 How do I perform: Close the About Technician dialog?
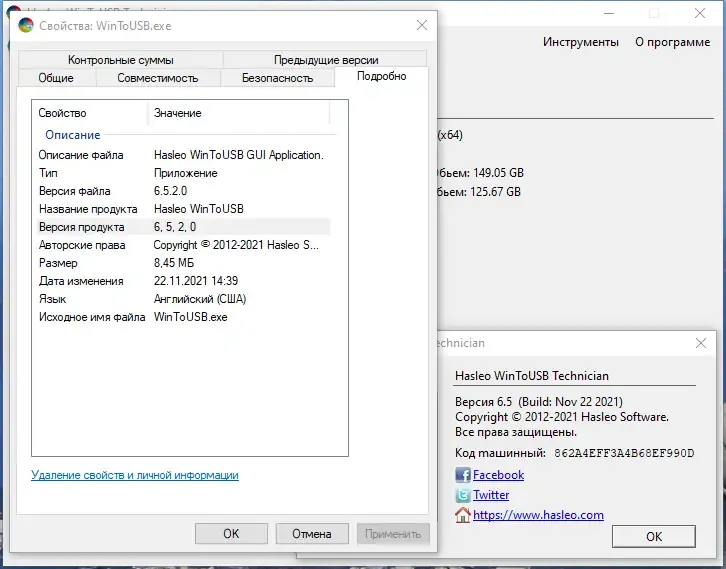click(x=701, y=343)
